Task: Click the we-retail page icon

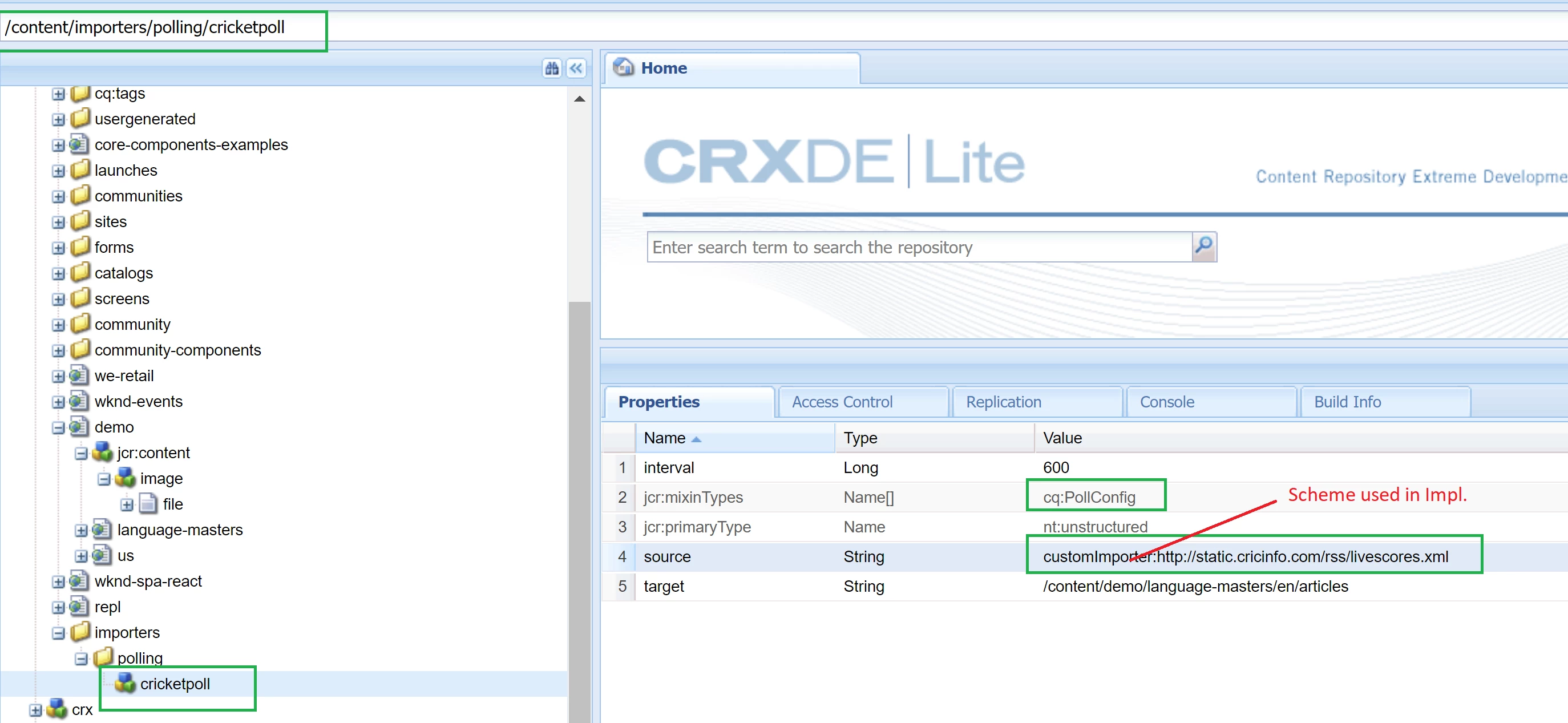Action: click(x=79, y=375)
